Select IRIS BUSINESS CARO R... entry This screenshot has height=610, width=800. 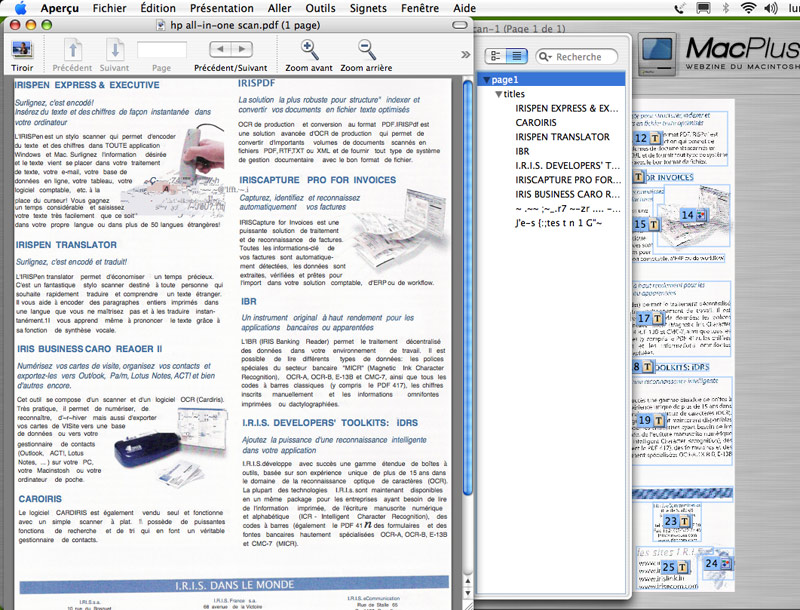(567, 194)
